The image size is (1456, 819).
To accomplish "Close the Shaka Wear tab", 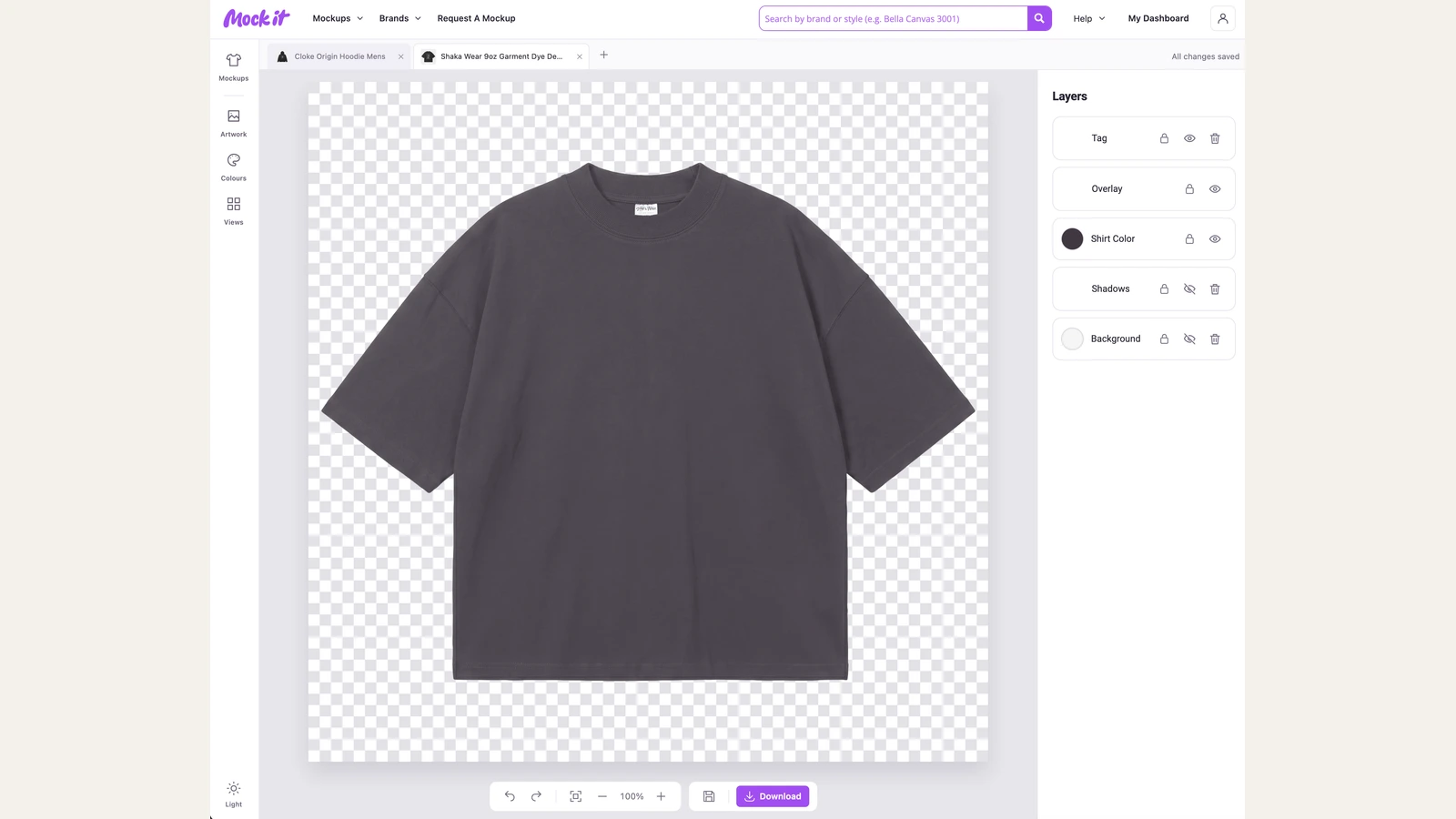I will (580, 56).
